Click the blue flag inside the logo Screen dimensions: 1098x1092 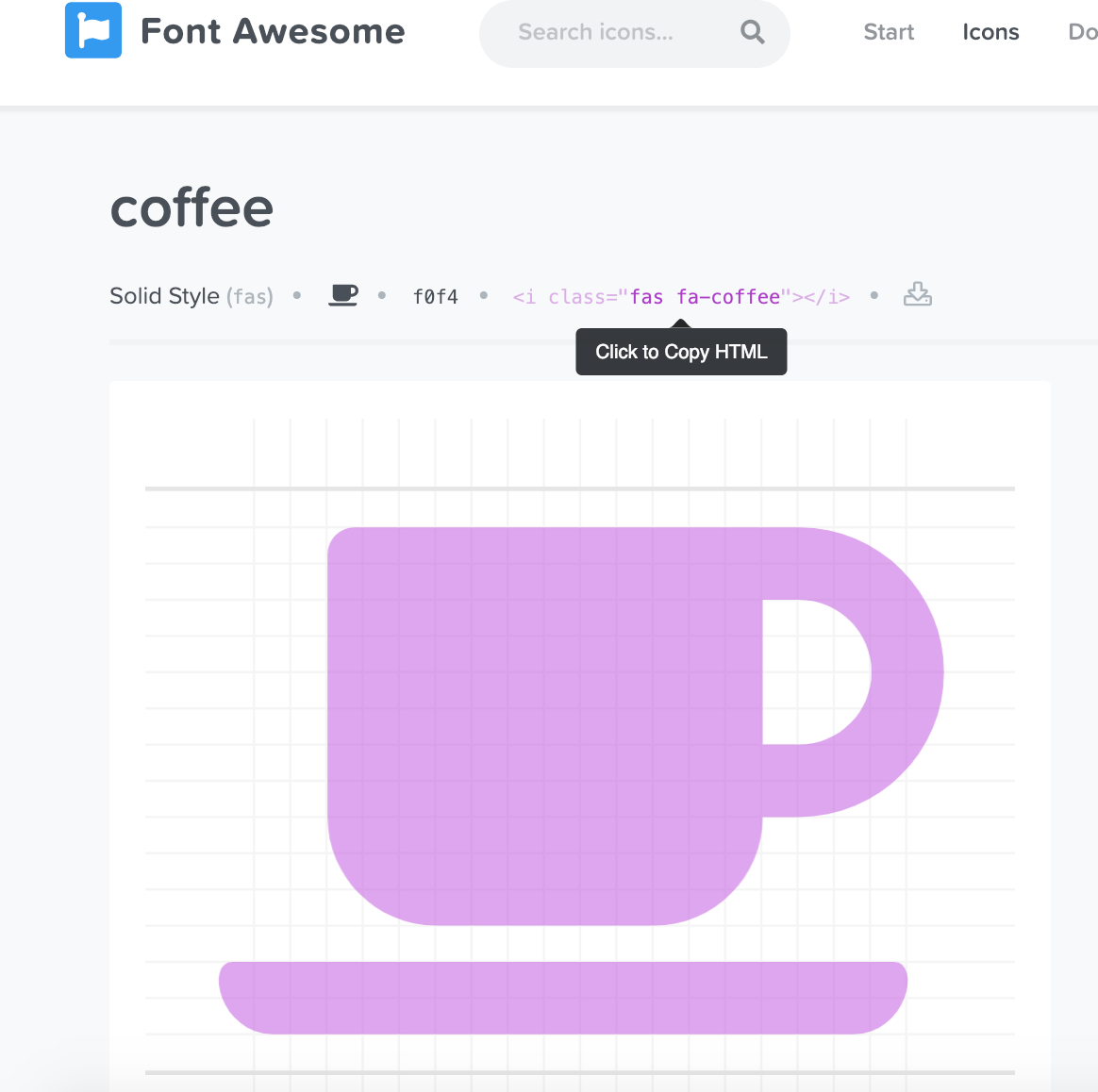(x=92, y=31)
